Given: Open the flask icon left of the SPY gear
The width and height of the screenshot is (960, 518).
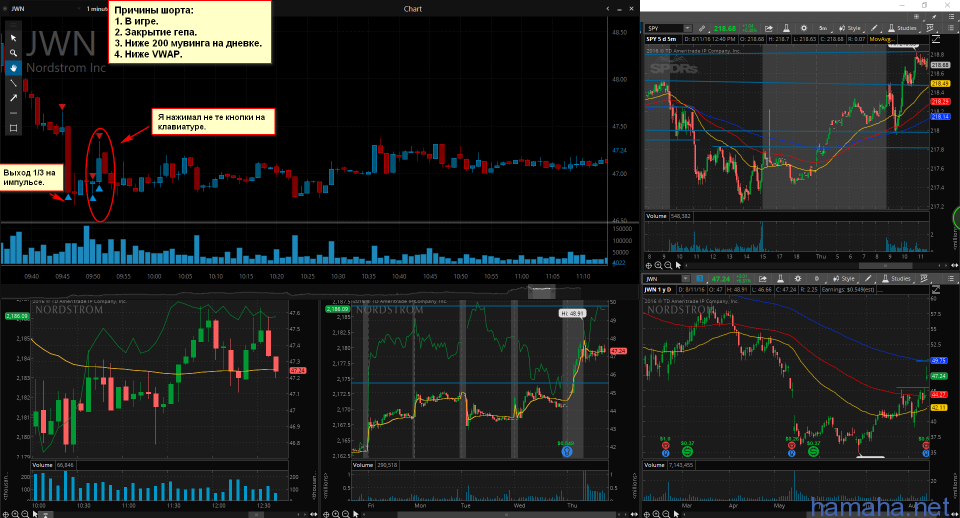Looking at the screenshot, I should pos(786,28).
